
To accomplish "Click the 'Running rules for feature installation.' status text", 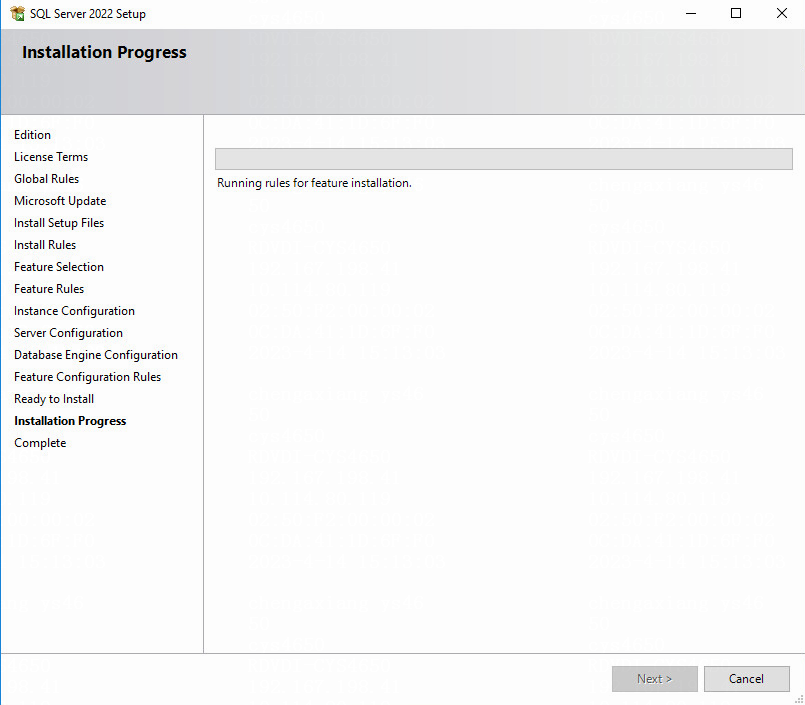I will 314,183.
